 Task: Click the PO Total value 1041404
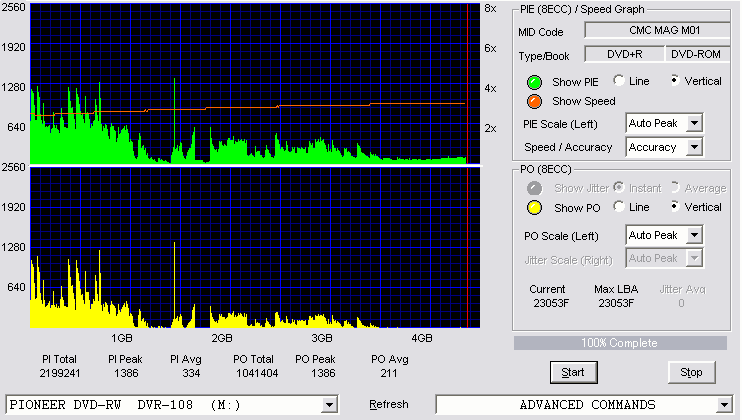(x=257, y=373)
